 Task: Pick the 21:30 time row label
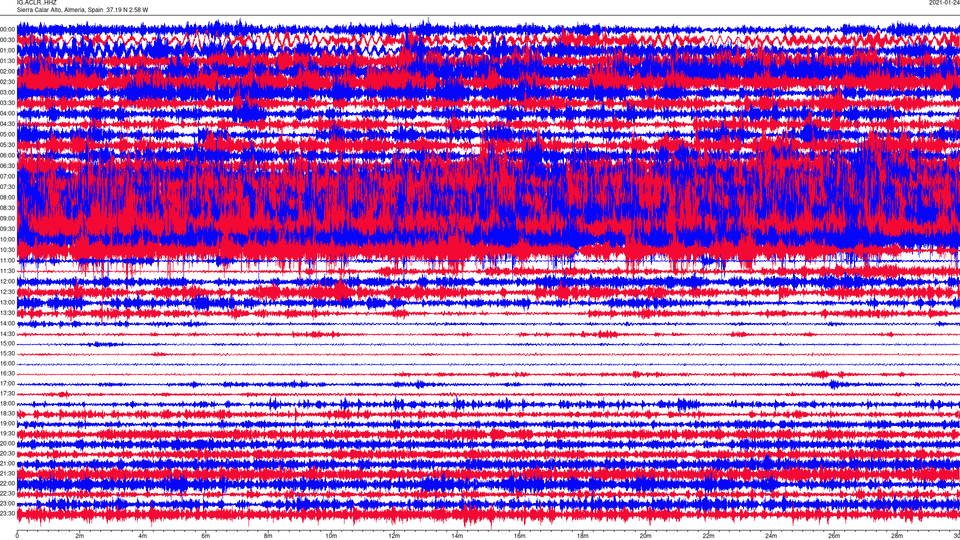[x=8, y=473]
